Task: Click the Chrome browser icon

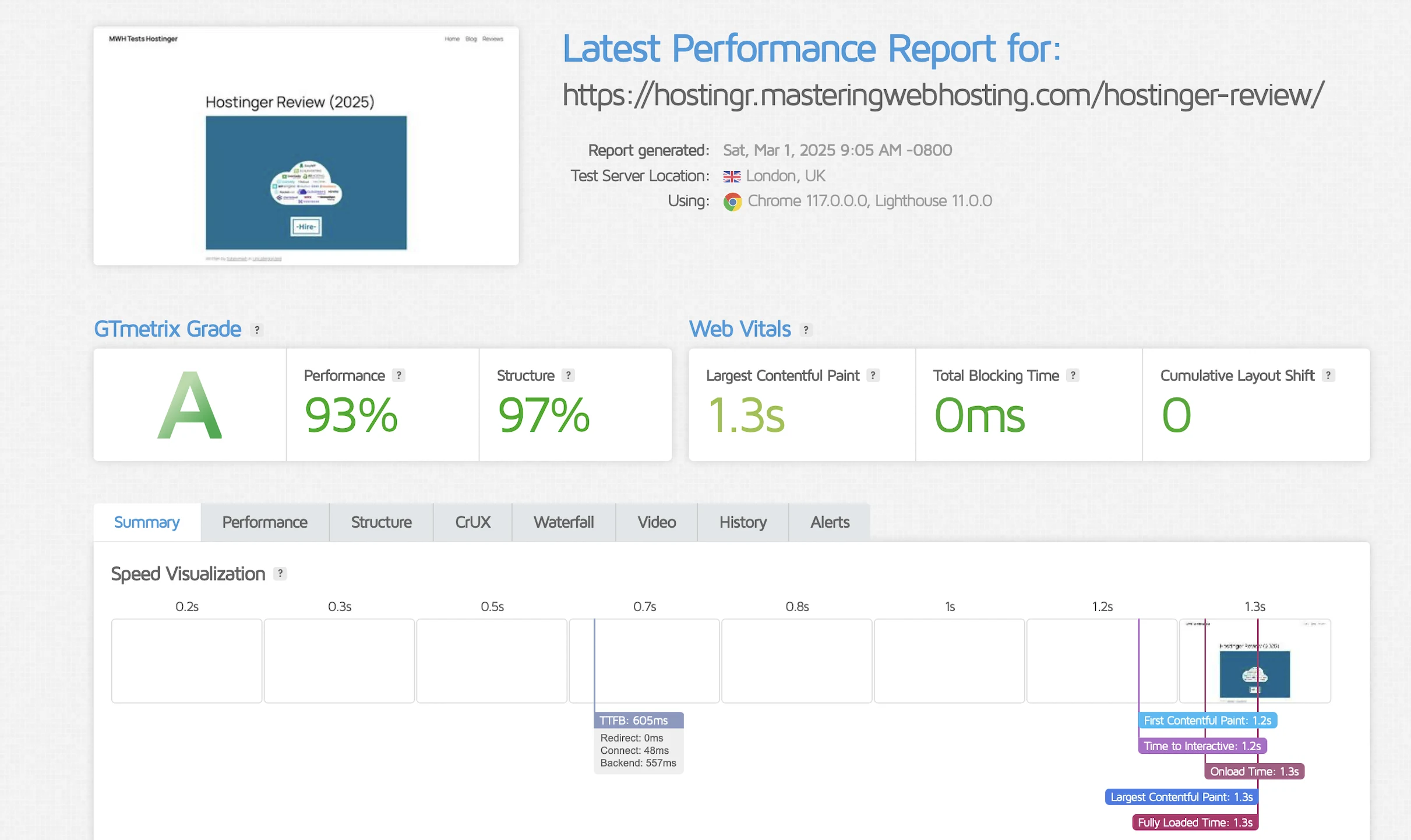Action: tap(732, 202)
